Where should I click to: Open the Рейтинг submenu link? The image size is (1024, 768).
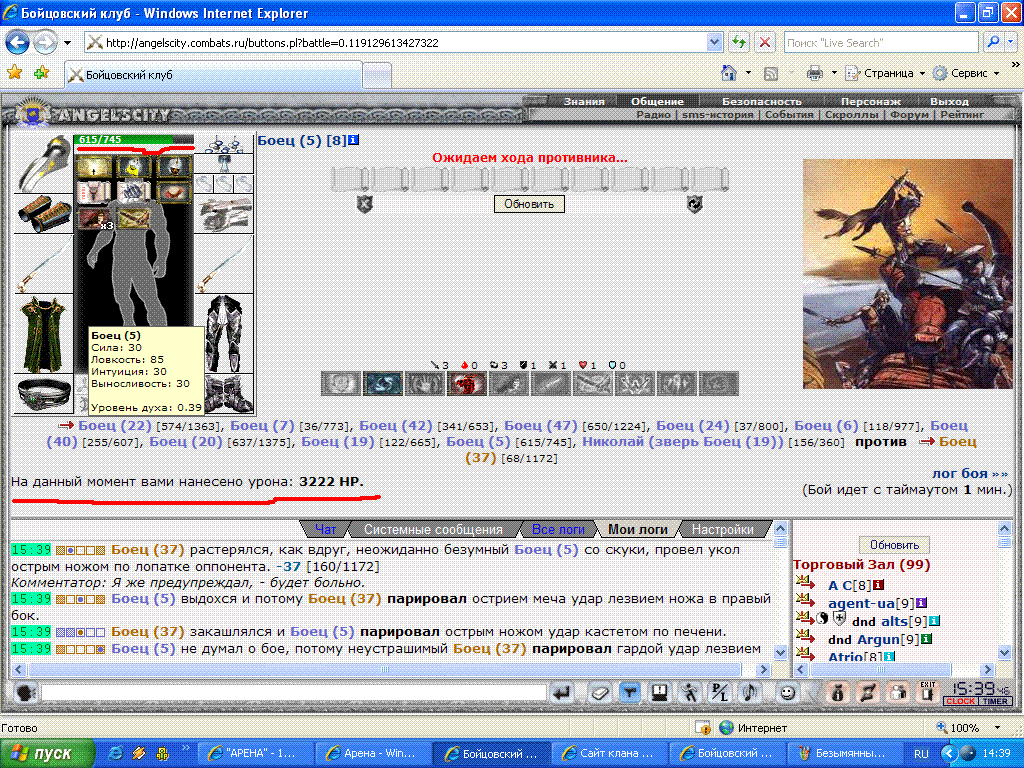click(x=962, y=114)
